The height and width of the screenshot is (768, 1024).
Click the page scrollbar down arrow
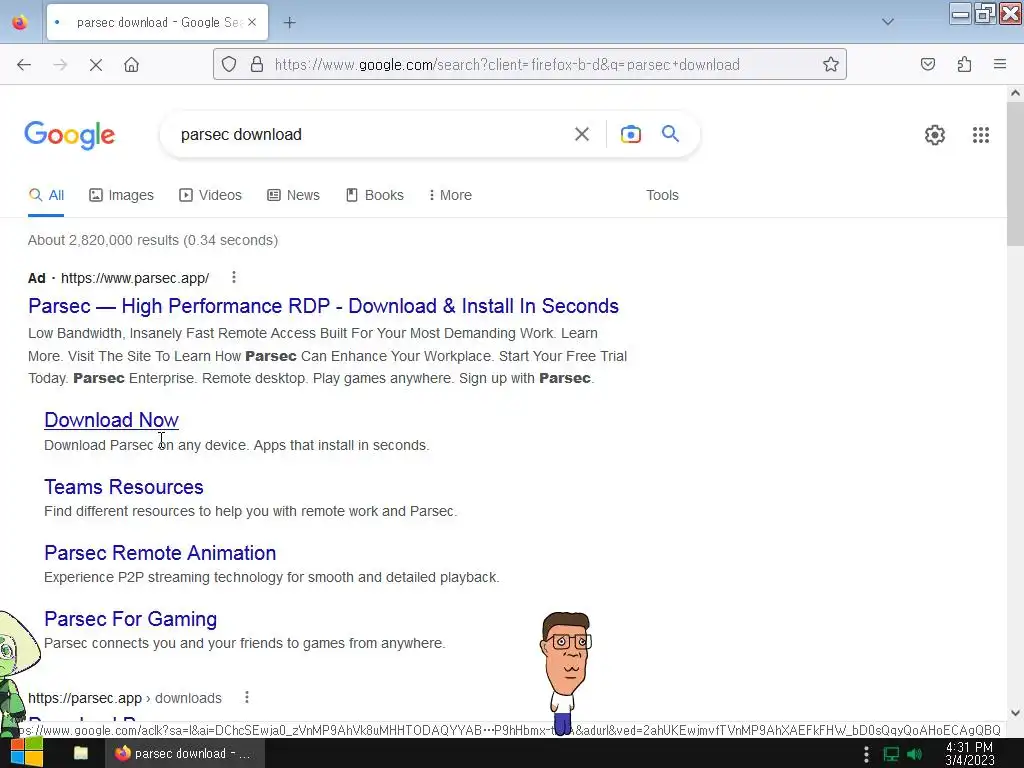1015,713
